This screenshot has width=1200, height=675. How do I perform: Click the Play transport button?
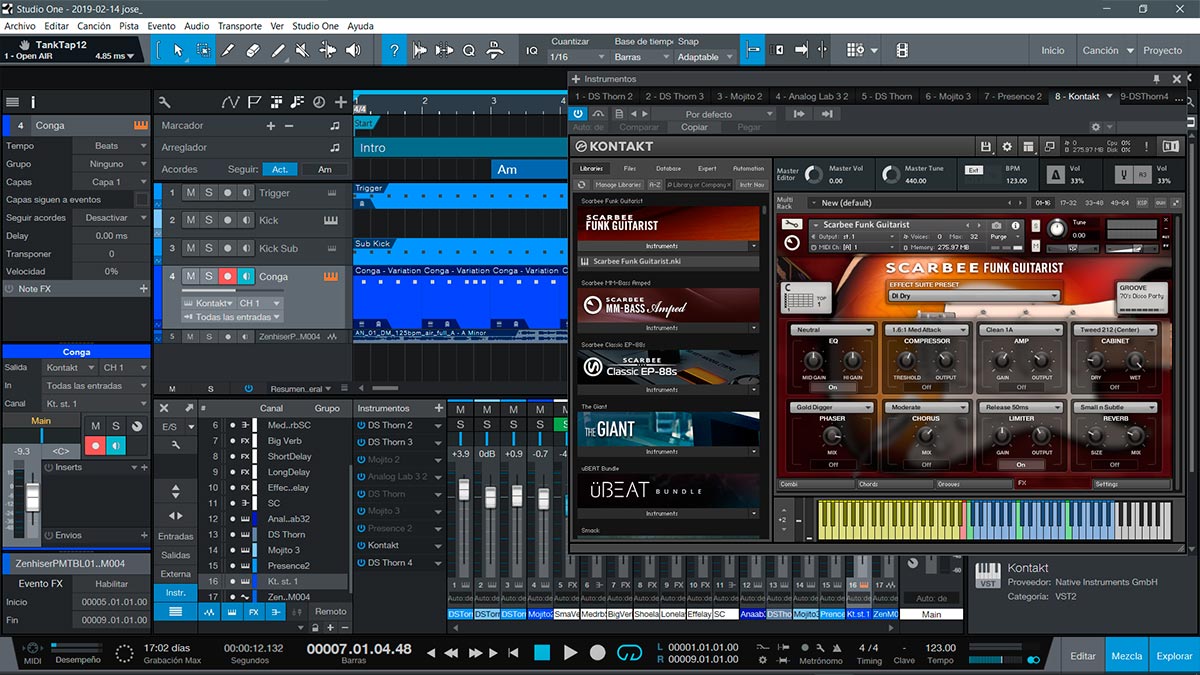[570, 653]
